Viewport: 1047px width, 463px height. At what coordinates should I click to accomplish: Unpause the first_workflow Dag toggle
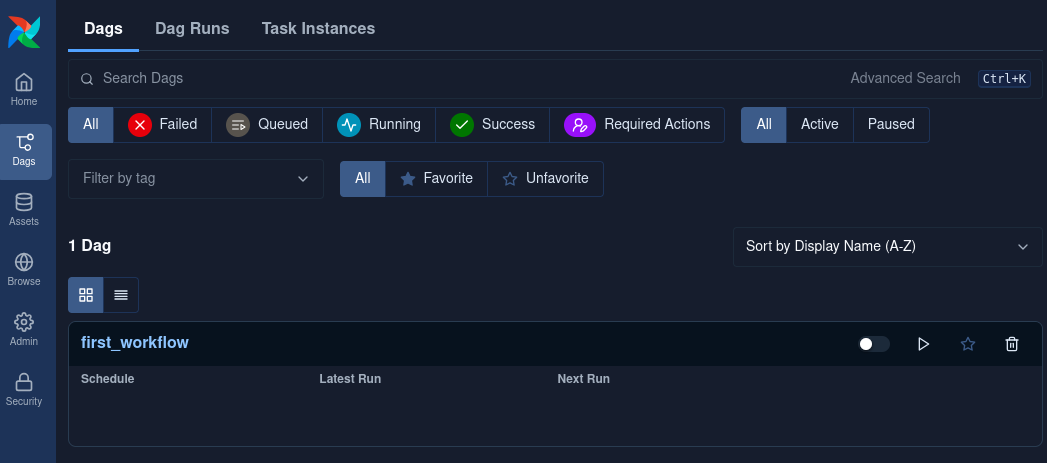pyautogui.click(x=874, y=344)
